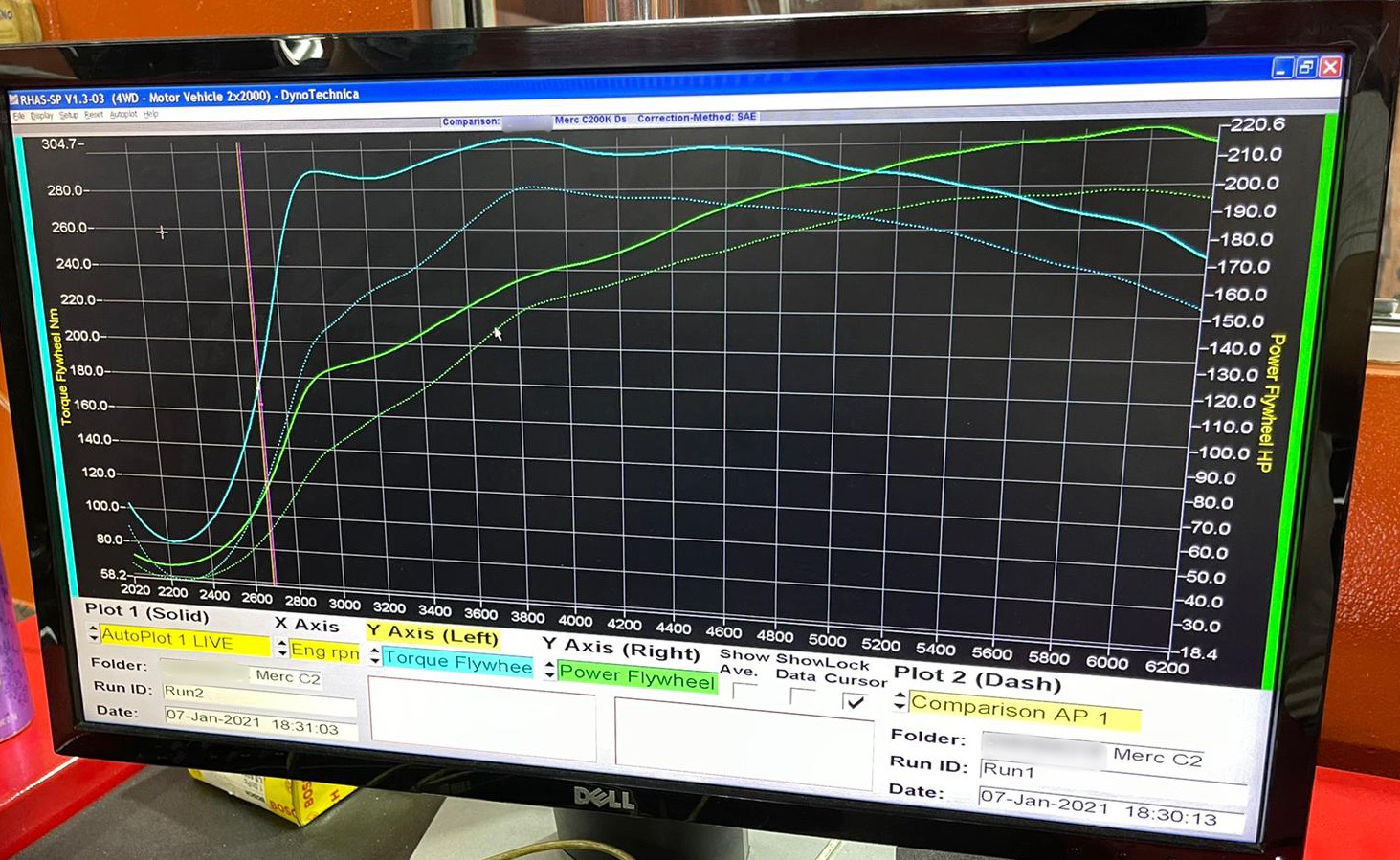Open the Eng rpm X Axis selector

click(x=324, y=651)
